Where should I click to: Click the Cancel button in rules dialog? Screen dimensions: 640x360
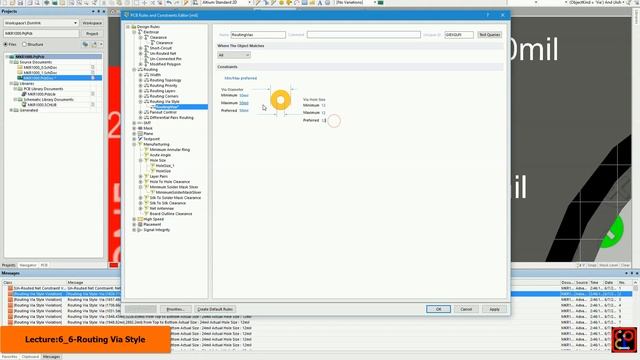466,309
